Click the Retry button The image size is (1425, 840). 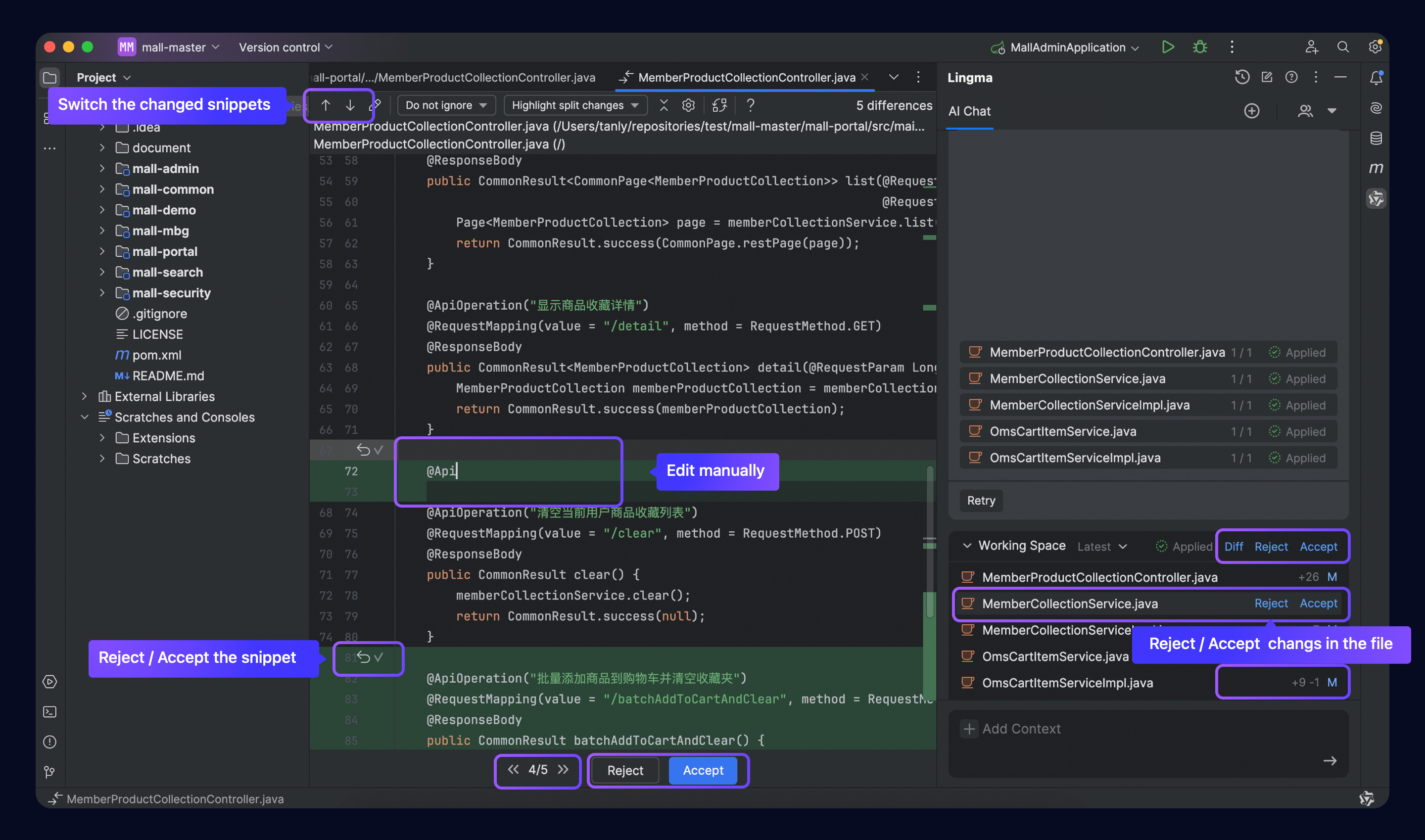click(981, 500)
